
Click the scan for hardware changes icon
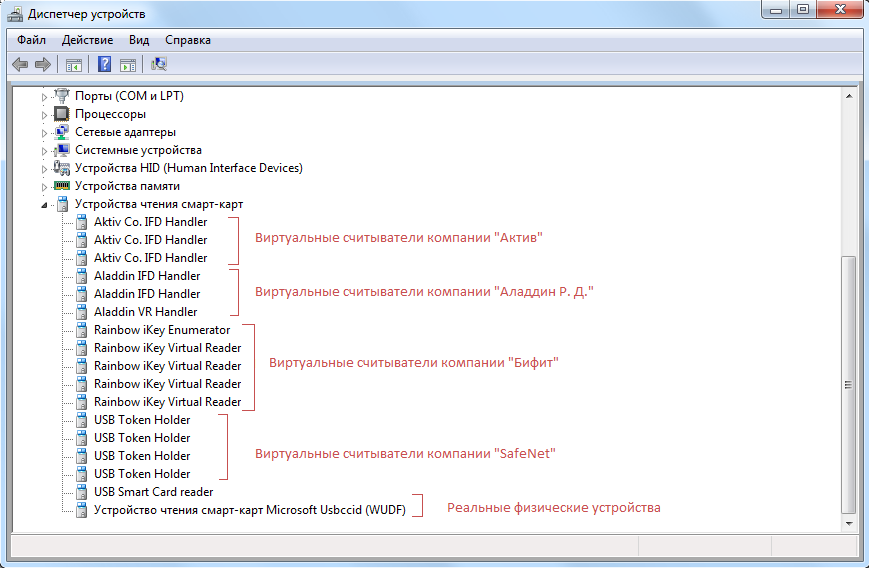click(159, 65)
